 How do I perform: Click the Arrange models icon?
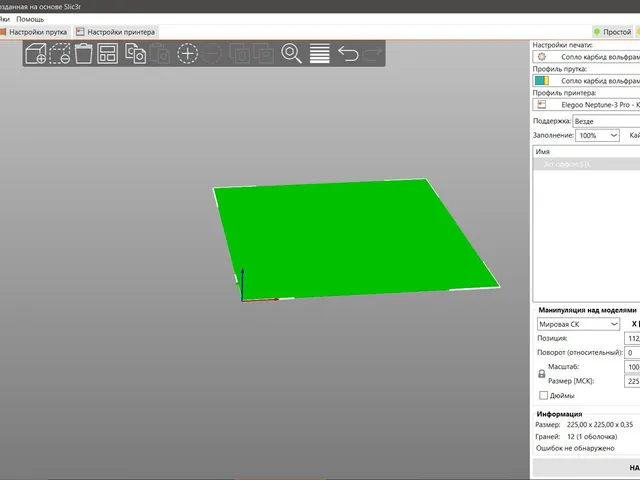107,53
